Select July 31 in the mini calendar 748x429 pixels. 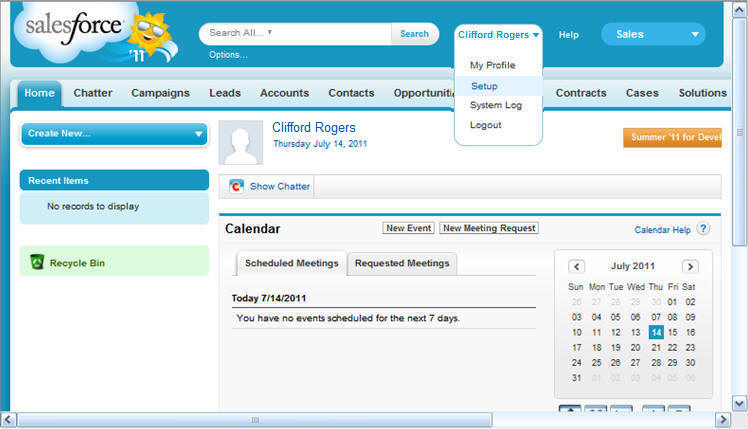click(x=576, y=377)
